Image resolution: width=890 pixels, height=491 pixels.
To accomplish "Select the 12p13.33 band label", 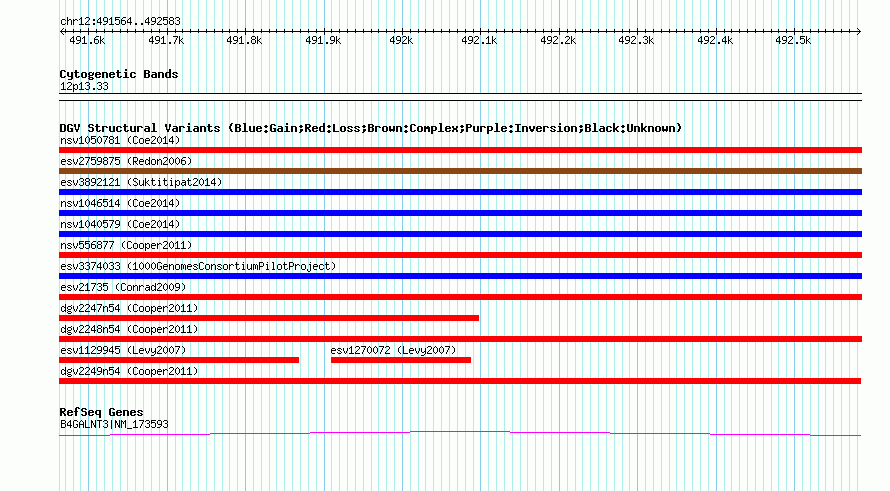I will tap(84, 86).
